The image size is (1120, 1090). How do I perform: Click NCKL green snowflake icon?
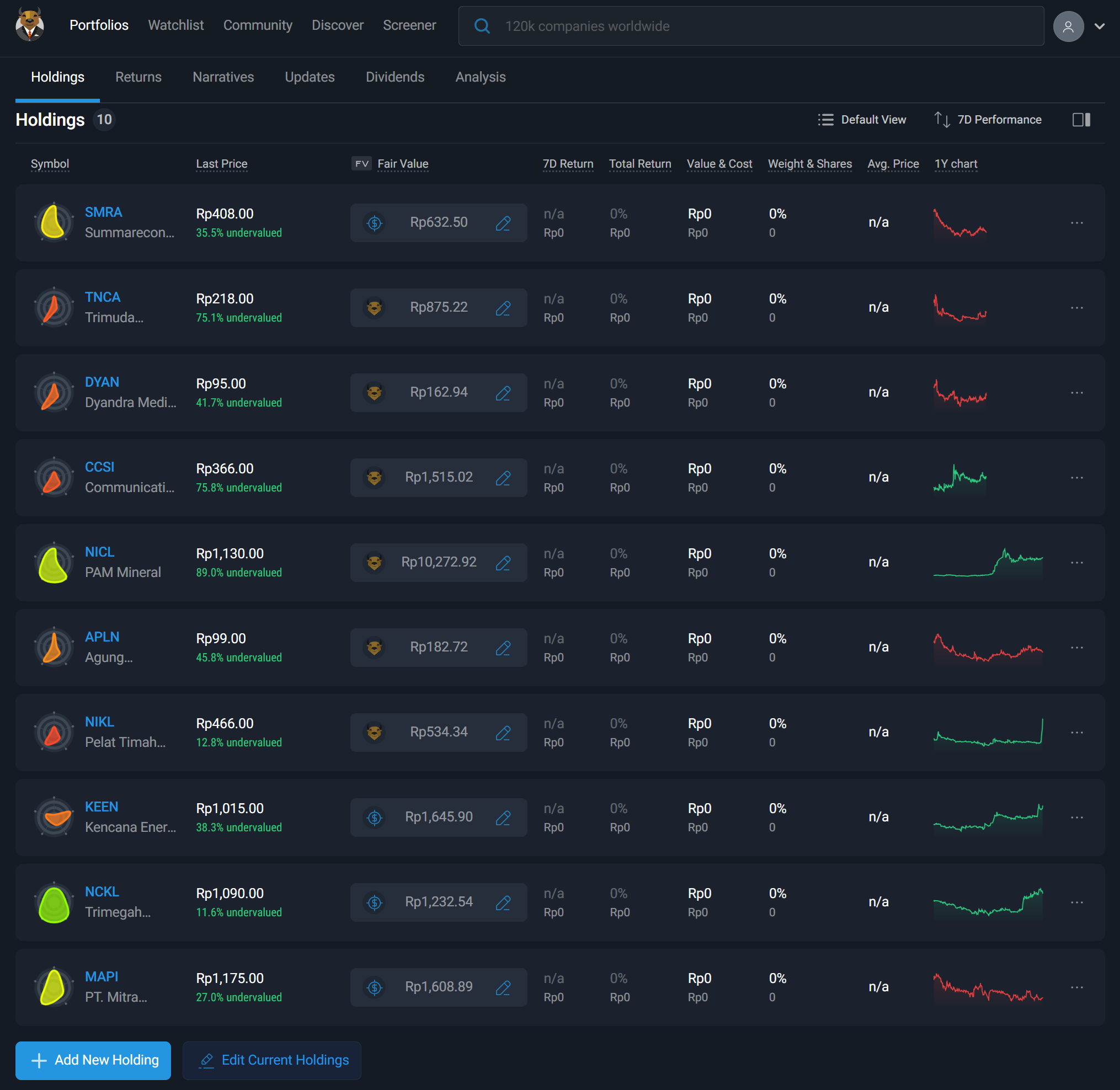tap(54, 903)
